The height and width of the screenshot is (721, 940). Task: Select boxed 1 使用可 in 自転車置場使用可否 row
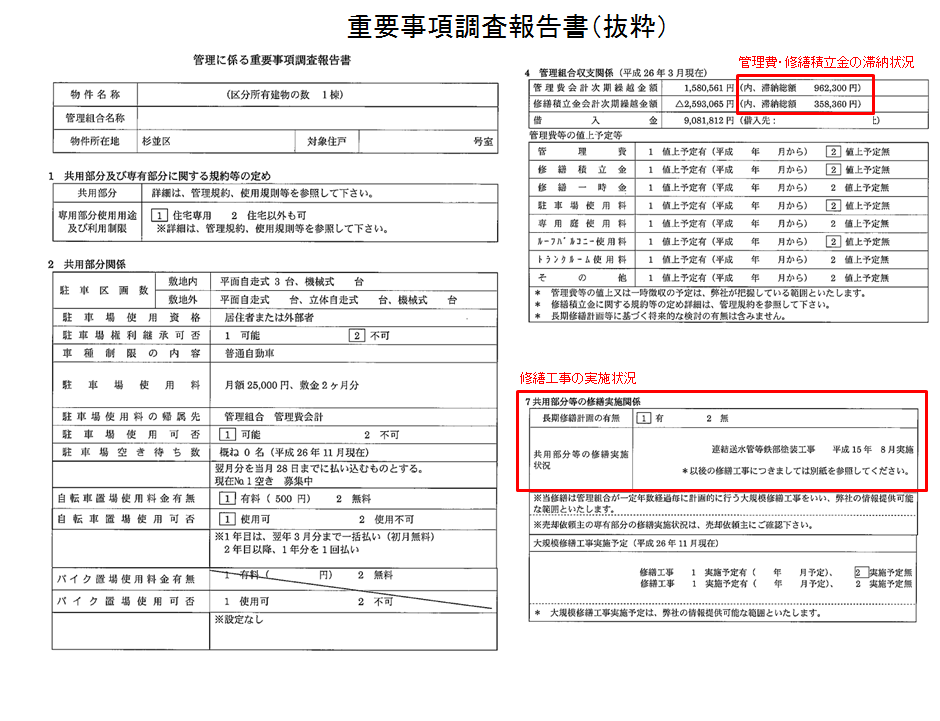coord(245,519)
